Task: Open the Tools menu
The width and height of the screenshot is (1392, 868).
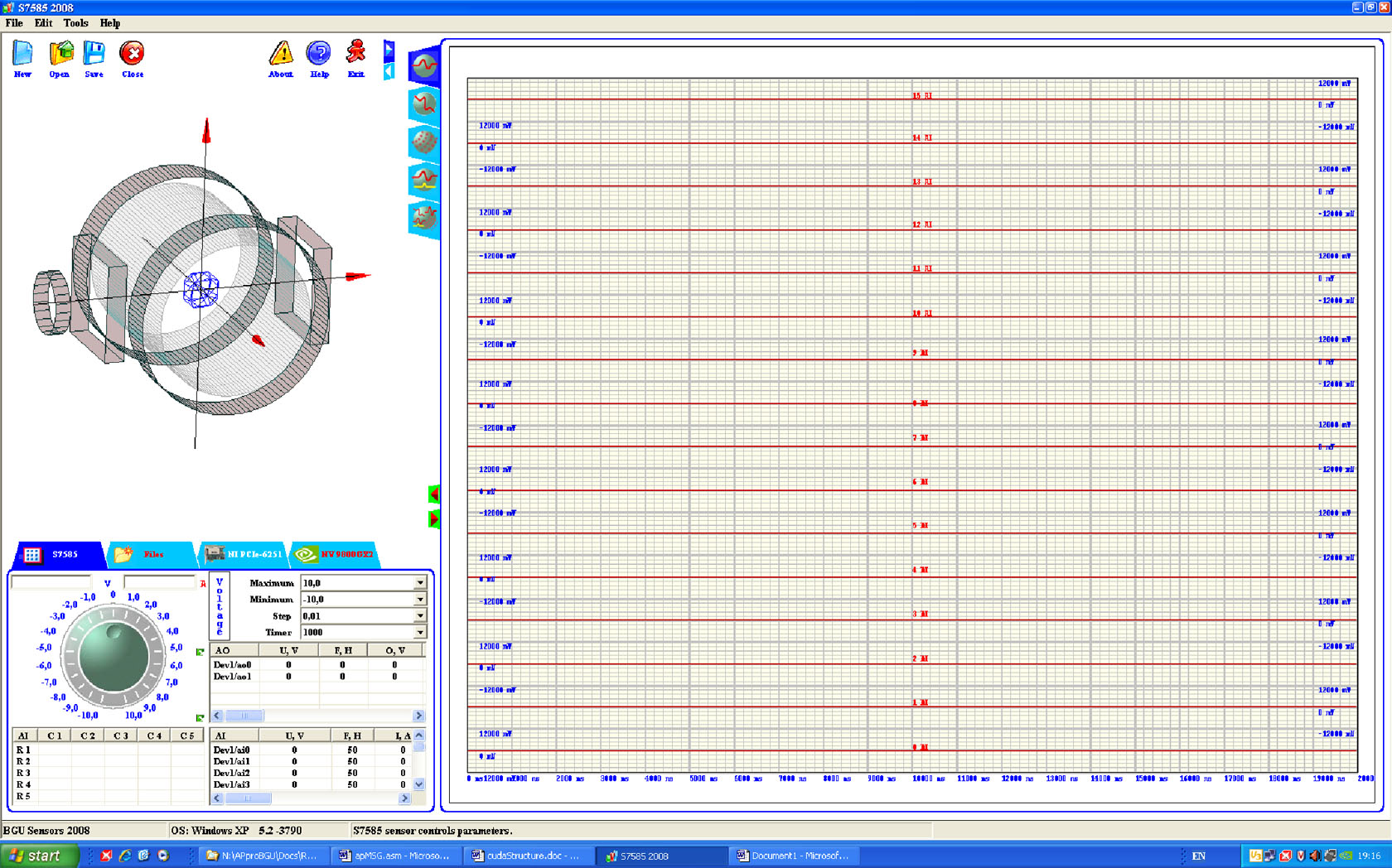Action: click(x=75, y=23)
